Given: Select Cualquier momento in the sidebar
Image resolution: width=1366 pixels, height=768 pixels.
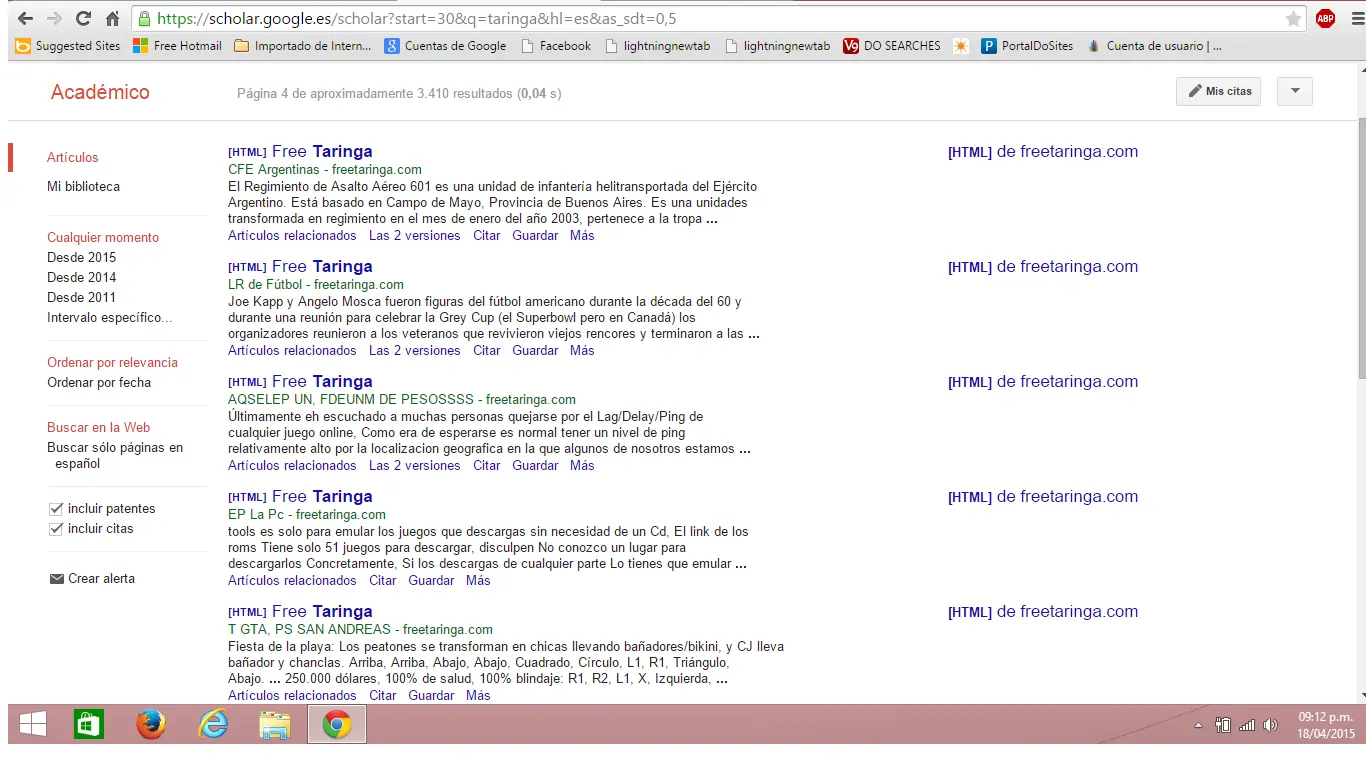Looking at the screenshot, I should 103,238.
